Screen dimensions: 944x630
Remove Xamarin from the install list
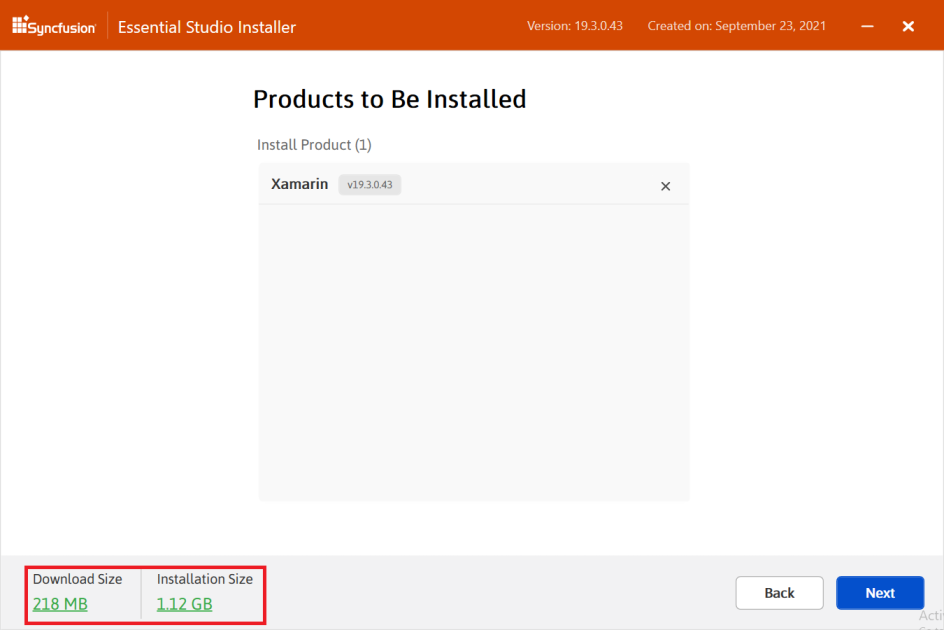pos(665,186)
